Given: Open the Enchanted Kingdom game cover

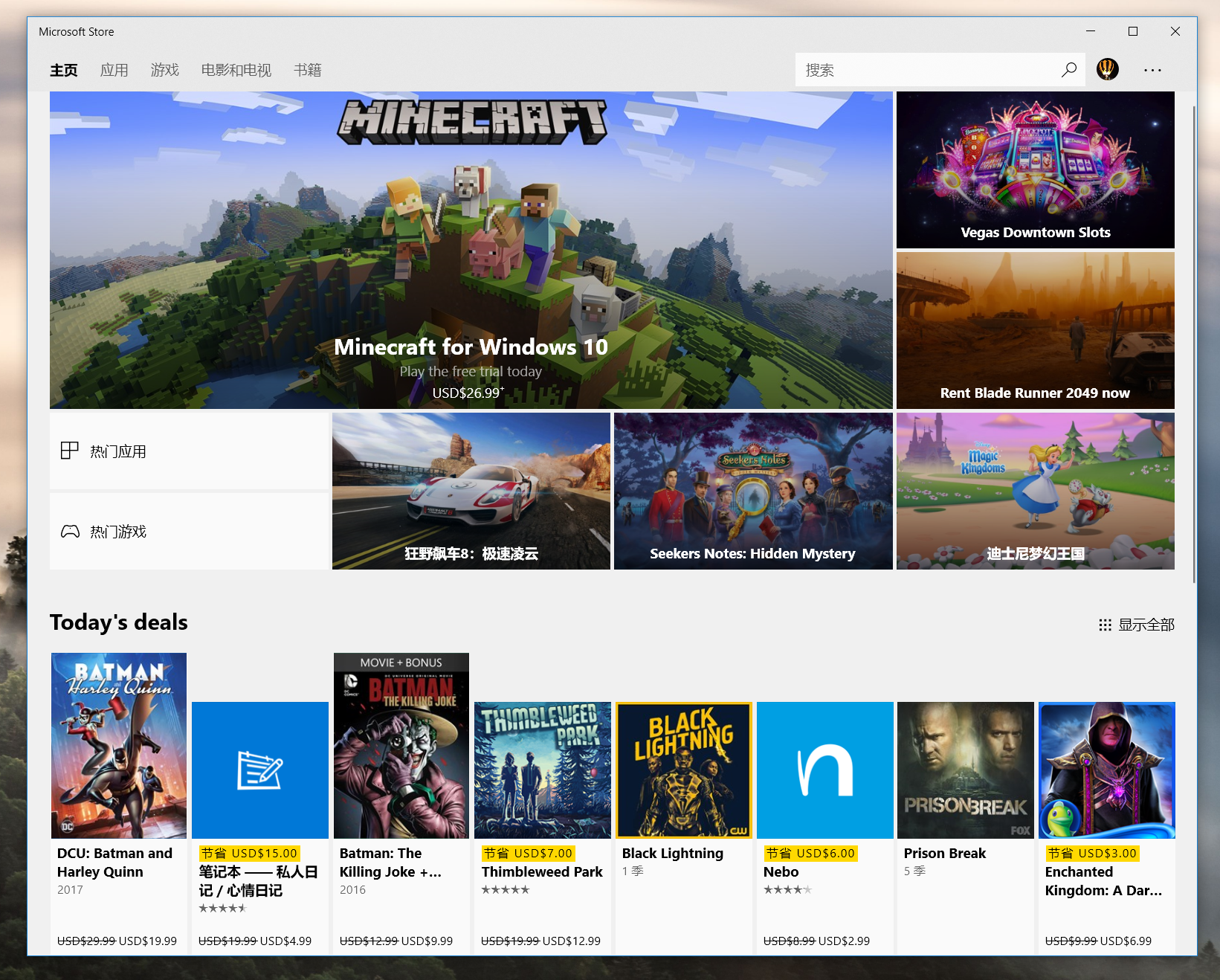Looking at the screenshot, I should coord(1107,770).
